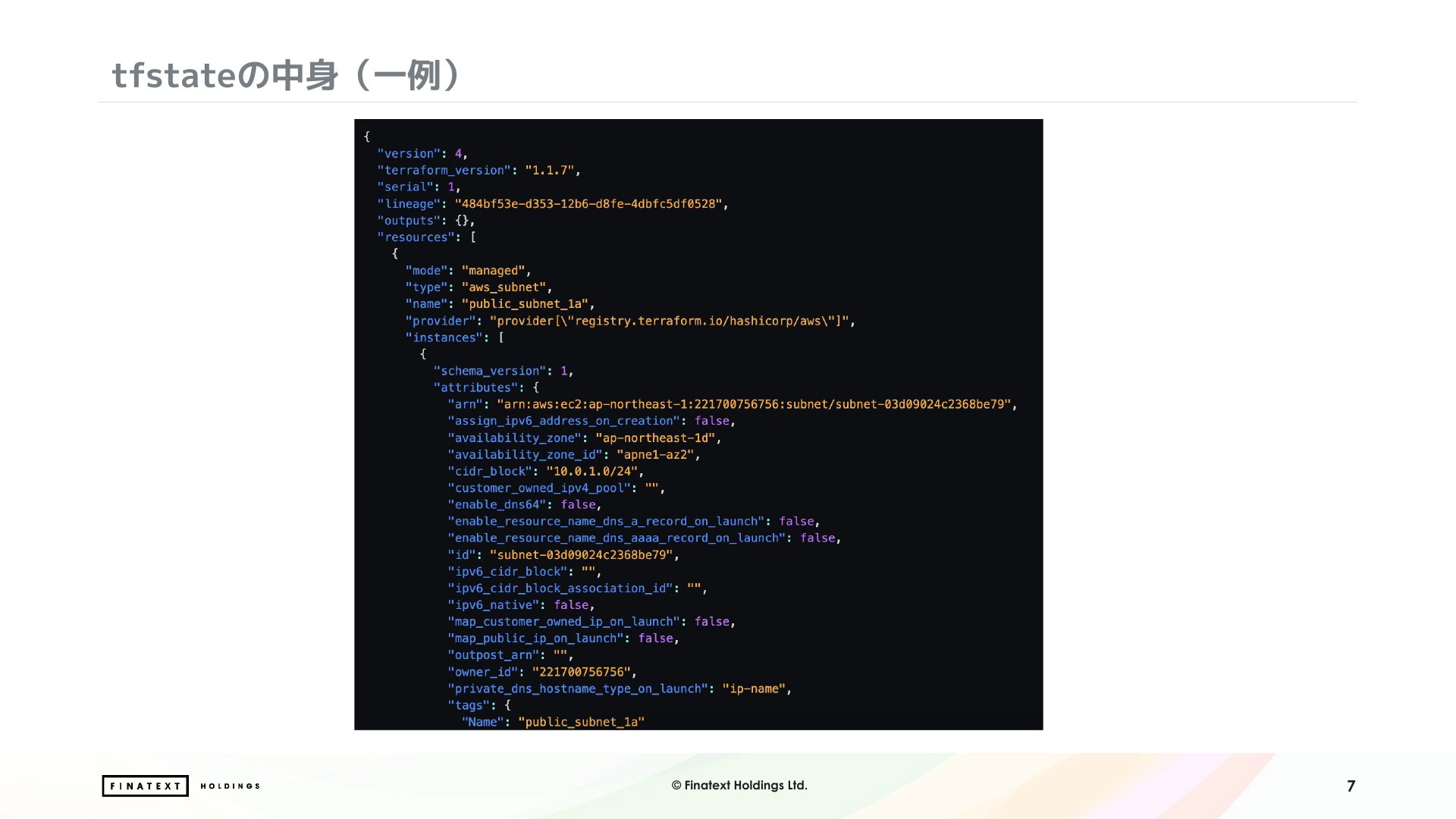Click the "availability_zone": "ap-northeast-1d" line
This screenshot has width=1456, height=819.
585,438
